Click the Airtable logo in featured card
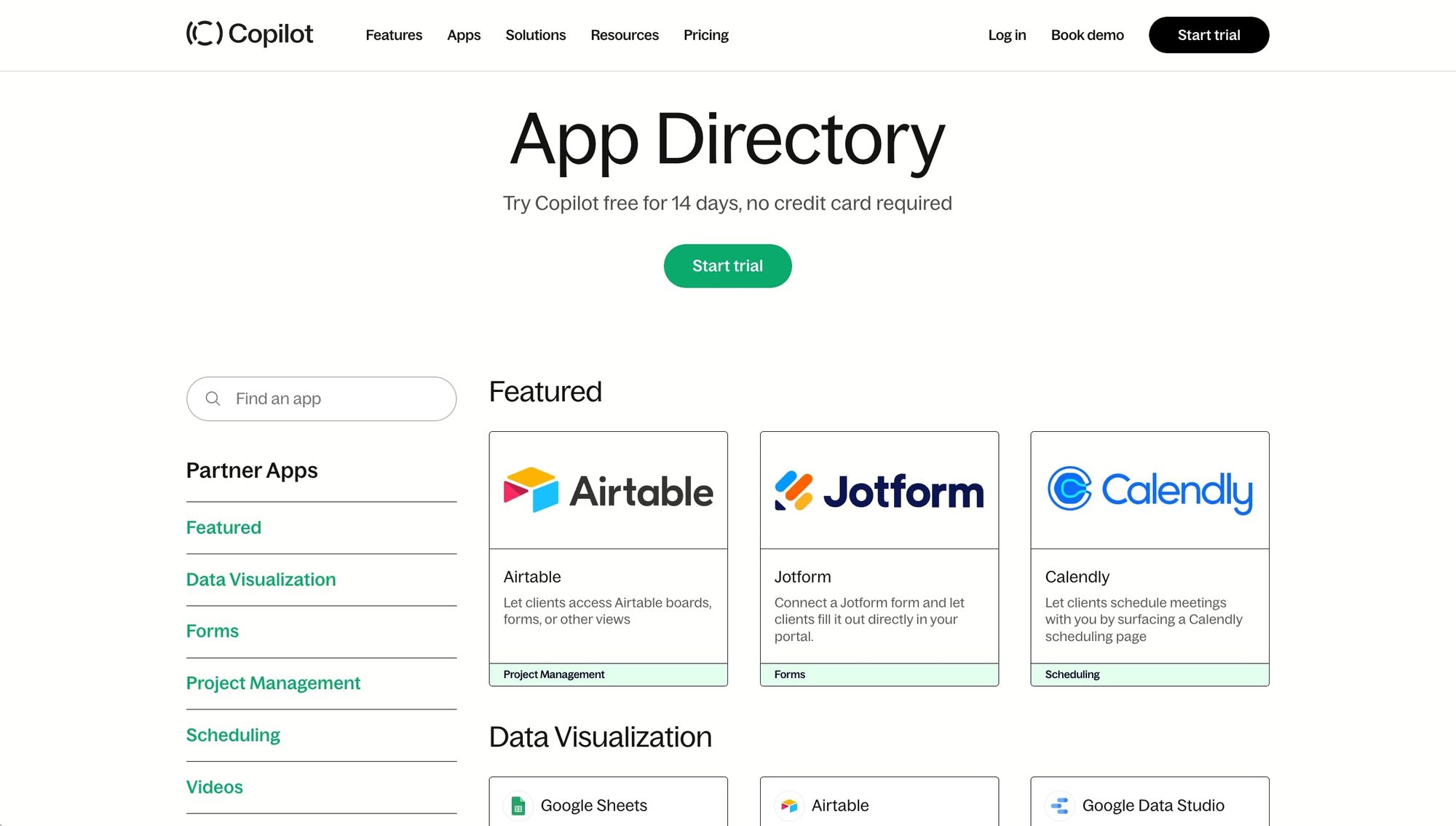The width and height of the screenshot is (1456, 826). 608,490
